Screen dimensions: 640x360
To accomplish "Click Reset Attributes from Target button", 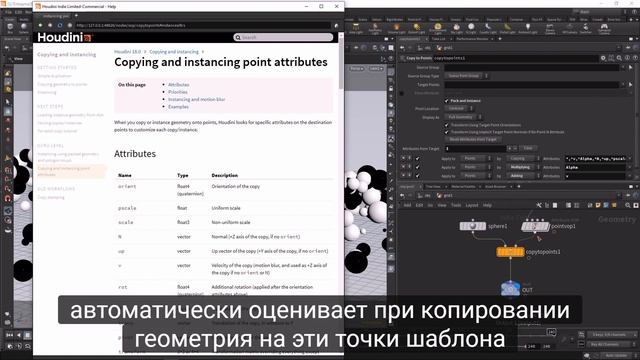I will pyautogui.click(x=473, y=140).
